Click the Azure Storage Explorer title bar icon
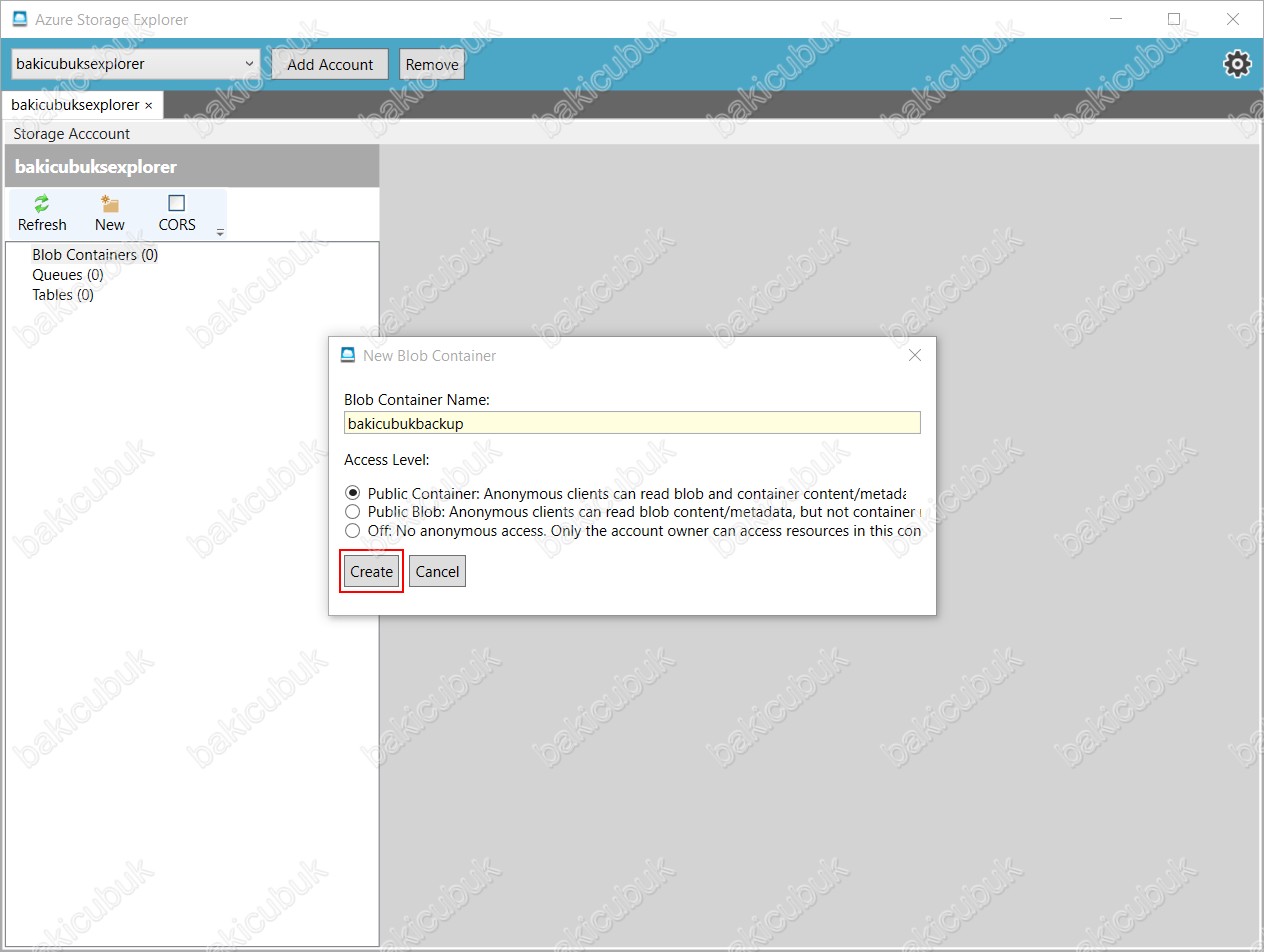Screen dimensions: 1264x952 coord(20,19)
